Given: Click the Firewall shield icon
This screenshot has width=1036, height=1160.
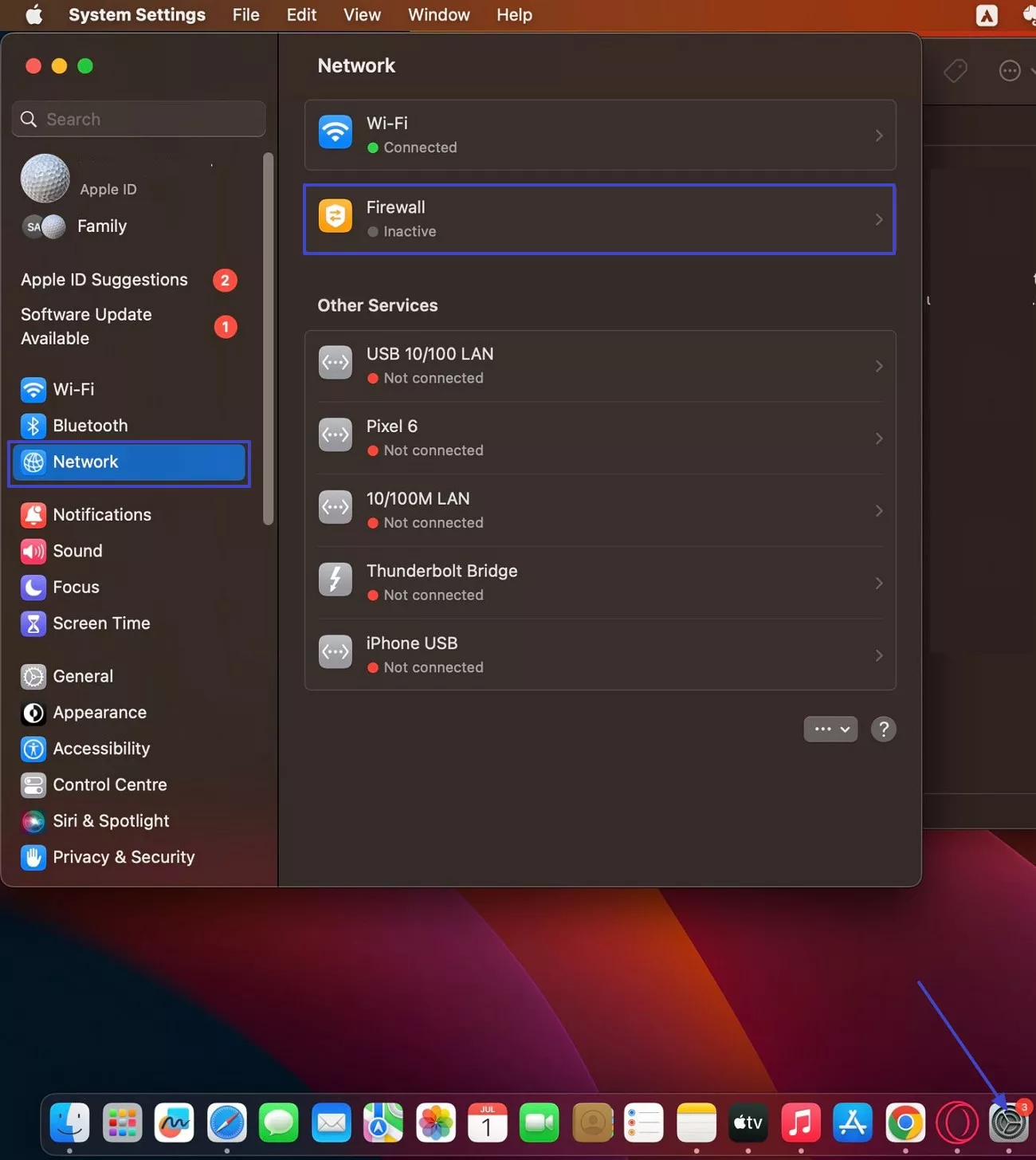Looking at the screenshot, I should (x=335, y=215).
